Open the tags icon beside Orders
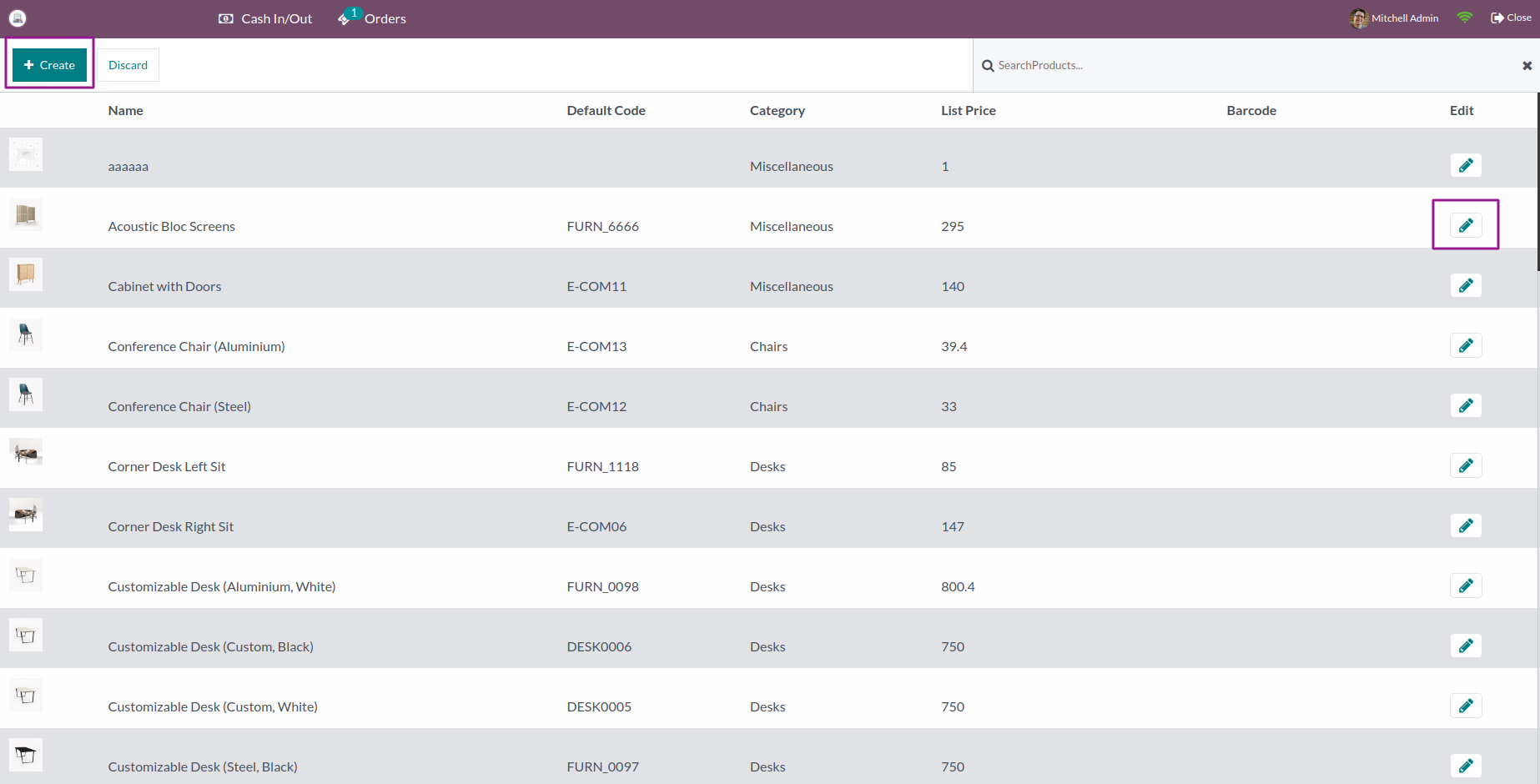Image resolution: width=1540 pixels, height=784 pixels. (x=345, y=18)
